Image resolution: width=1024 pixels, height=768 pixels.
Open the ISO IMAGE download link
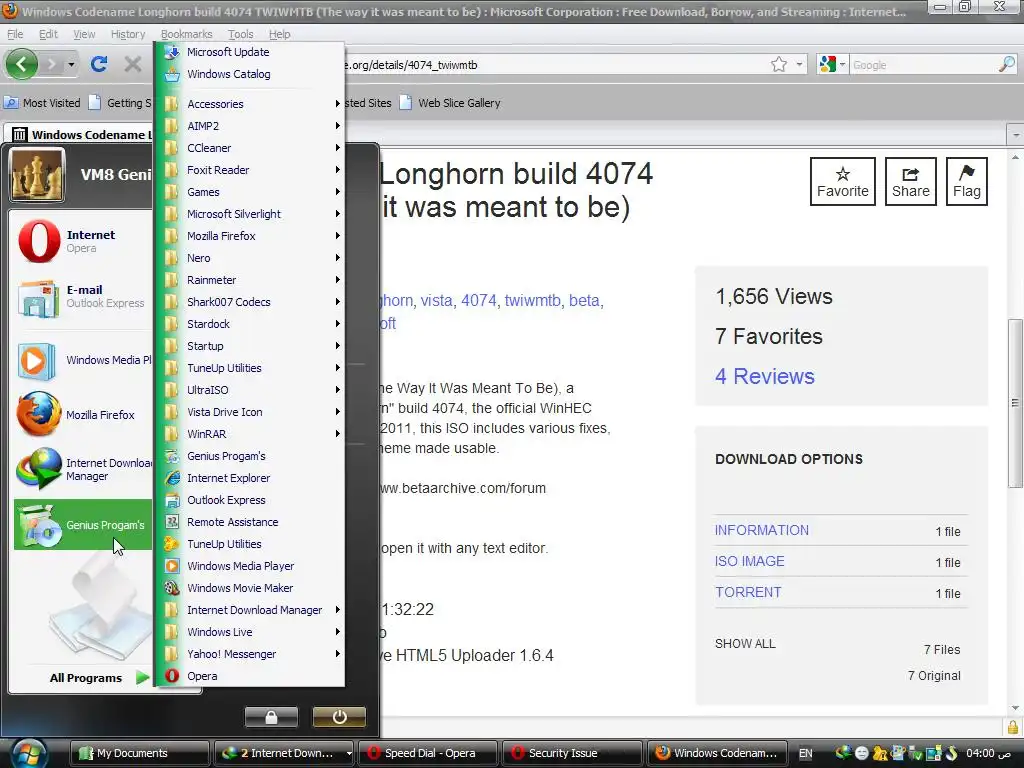[750, 561]
